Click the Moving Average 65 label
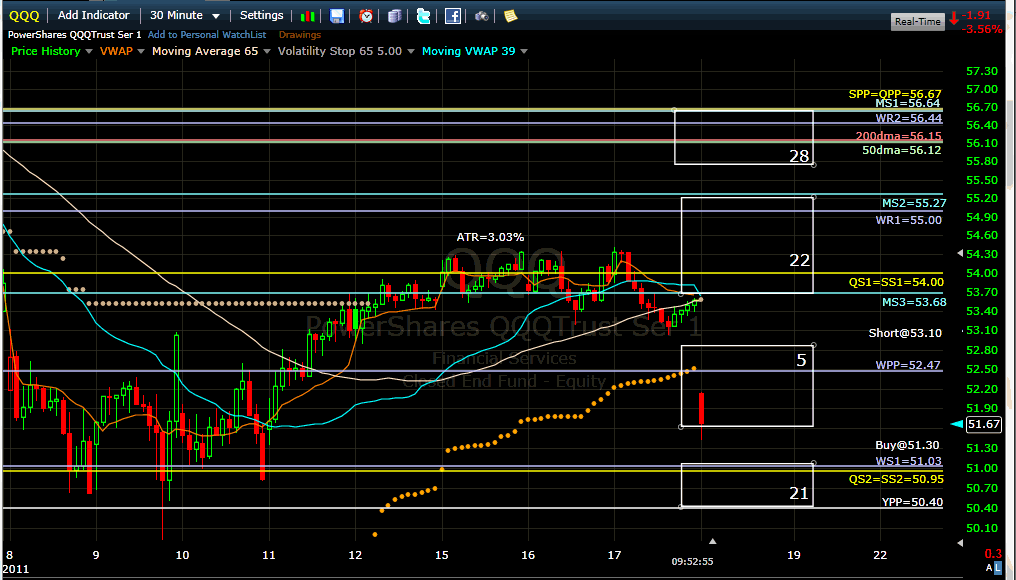This screenshot has height=580, width=1016. pyautogui.click(x=205, y=51)
